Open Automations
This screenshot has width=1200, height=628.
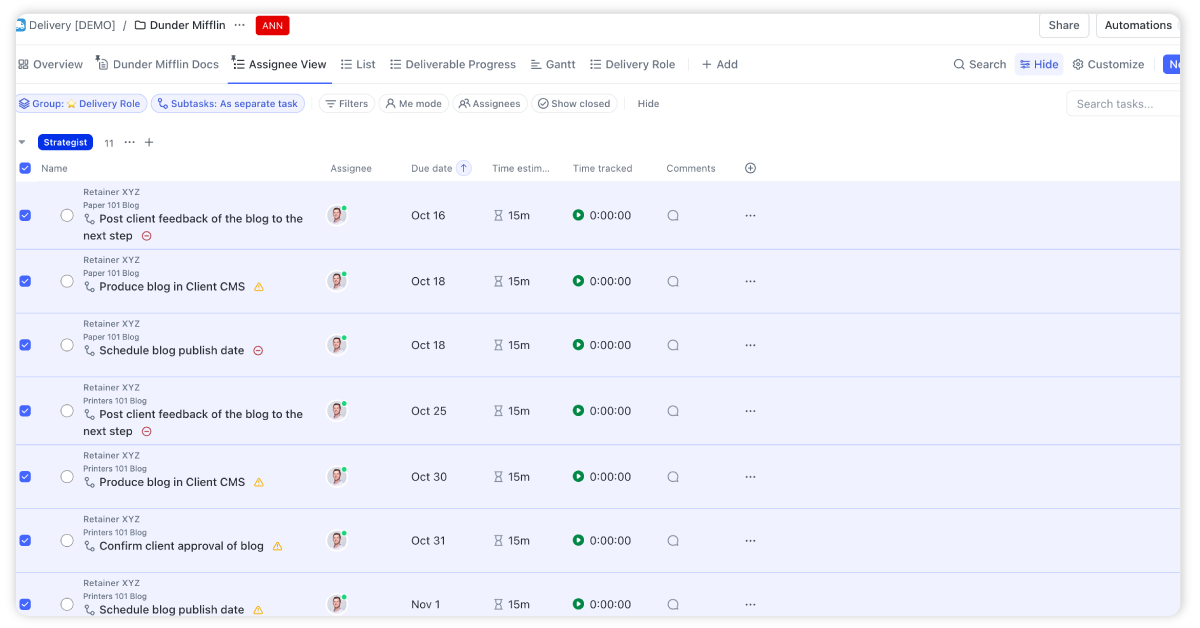click(x=1138, y=25)
